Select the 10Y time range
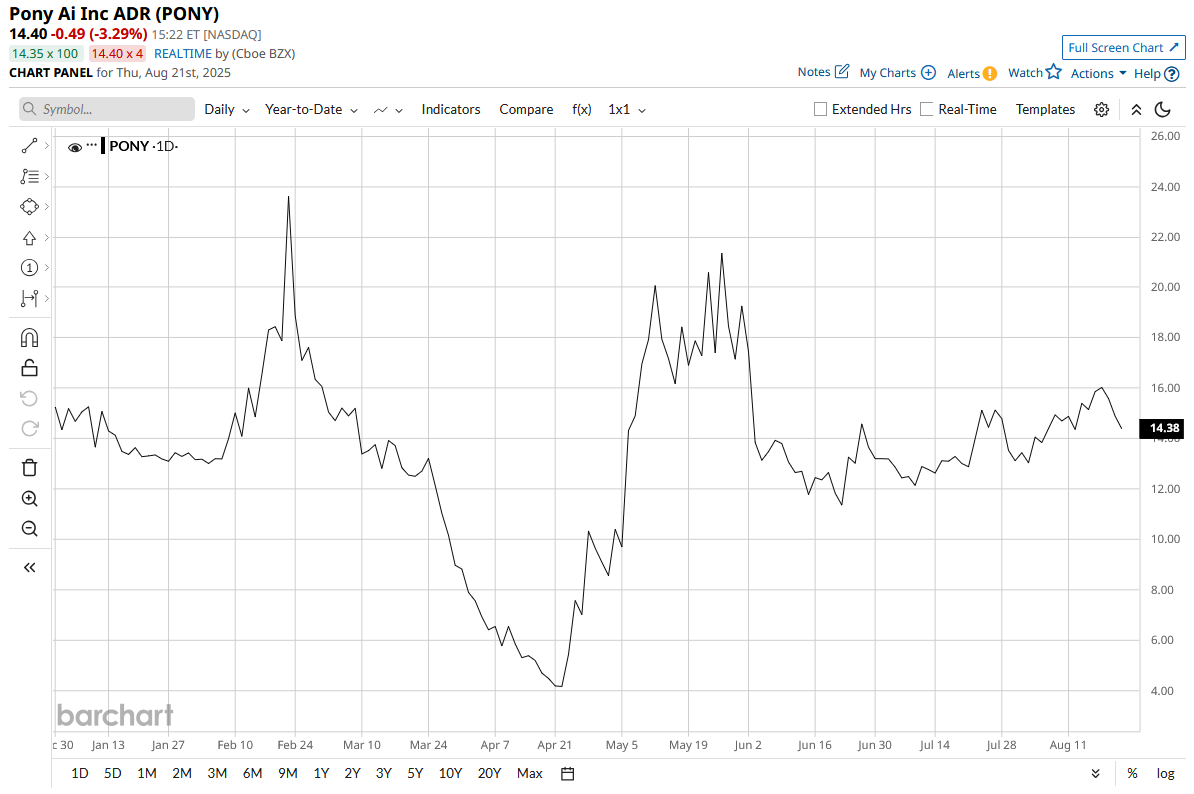1194x794 pixels. coord(450,773)
